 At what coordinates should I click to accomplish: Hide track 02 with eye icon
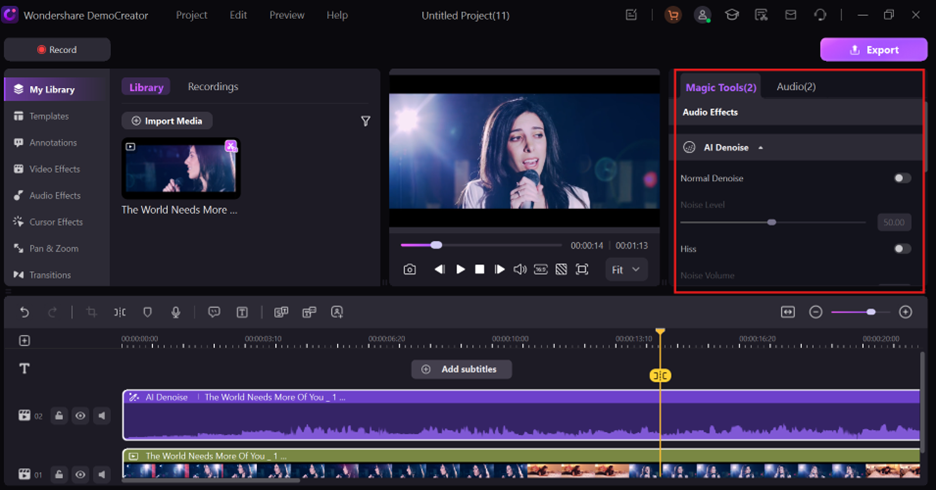click(80, 415)
